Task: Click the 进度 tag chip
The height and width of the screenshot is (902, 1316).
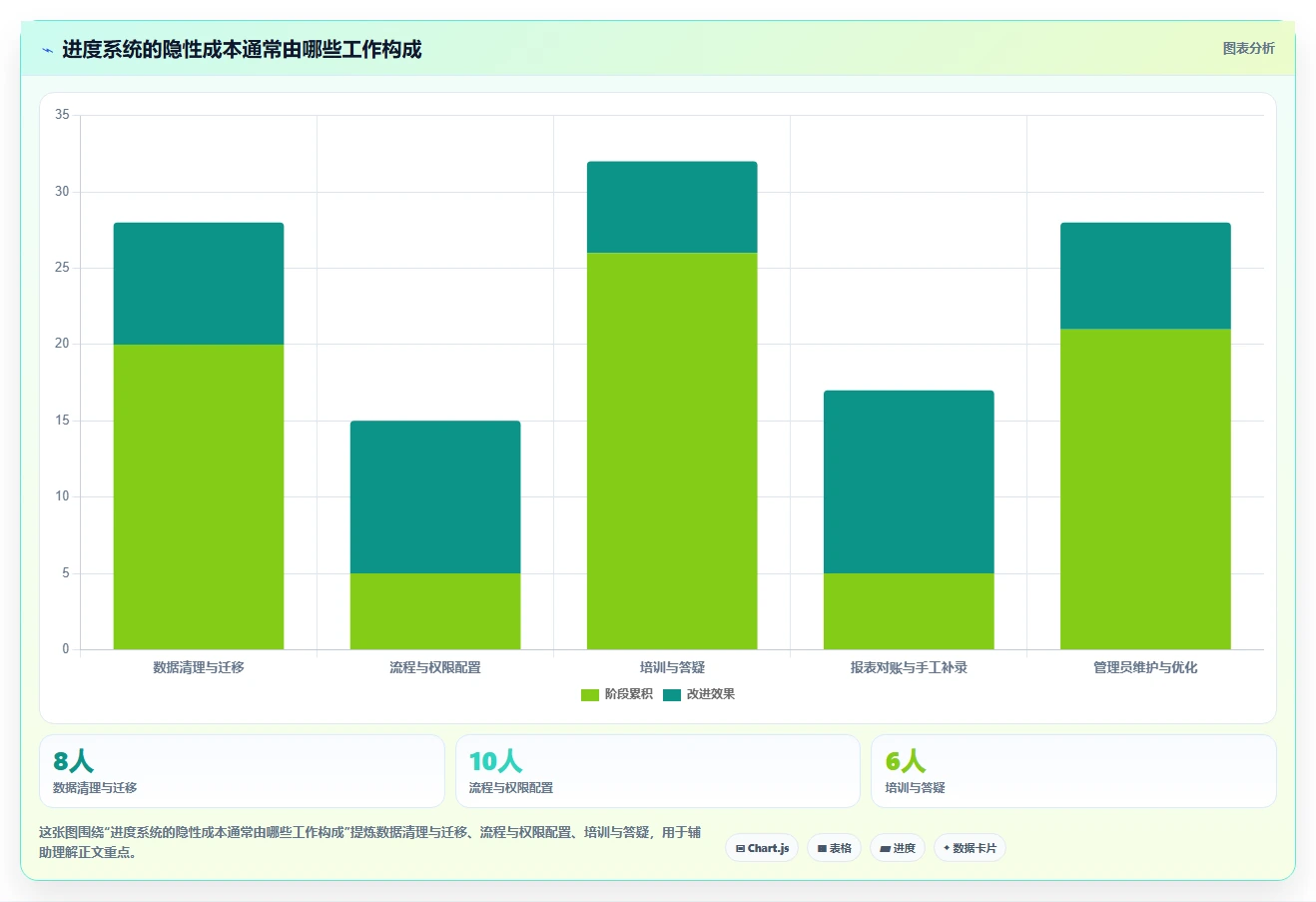Action: [x=898, y=848]
